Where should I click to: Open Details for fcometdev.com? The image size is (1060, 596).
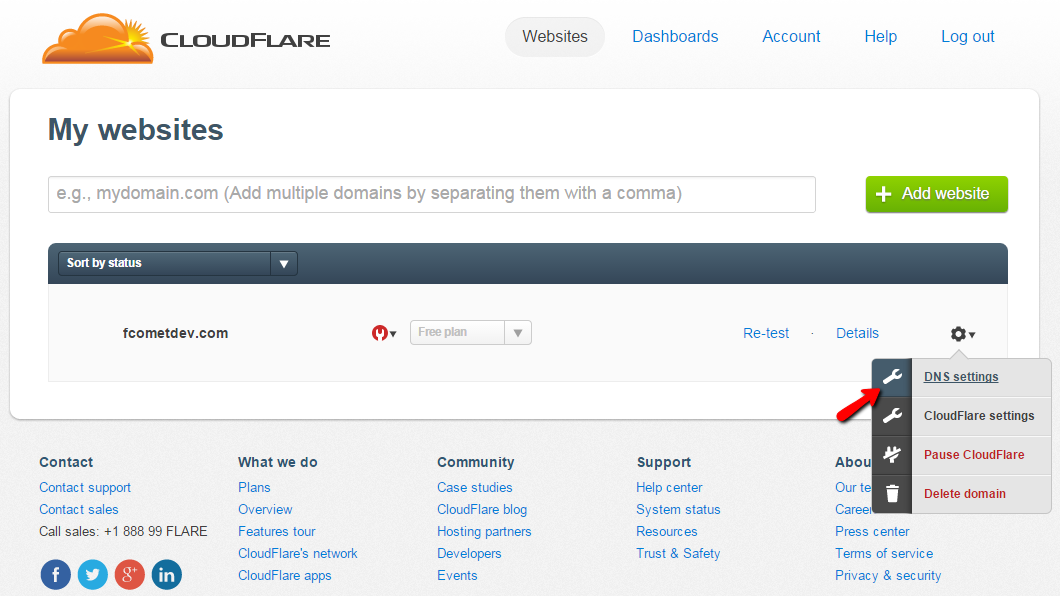857,333
